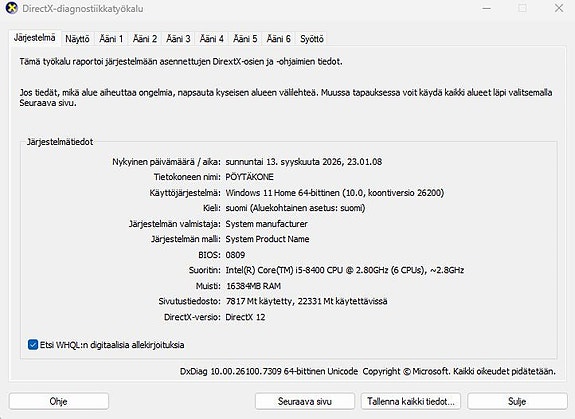Select the Ääni 1 tab
Viewport: 575px width, 419px height.
click(111, 39)
